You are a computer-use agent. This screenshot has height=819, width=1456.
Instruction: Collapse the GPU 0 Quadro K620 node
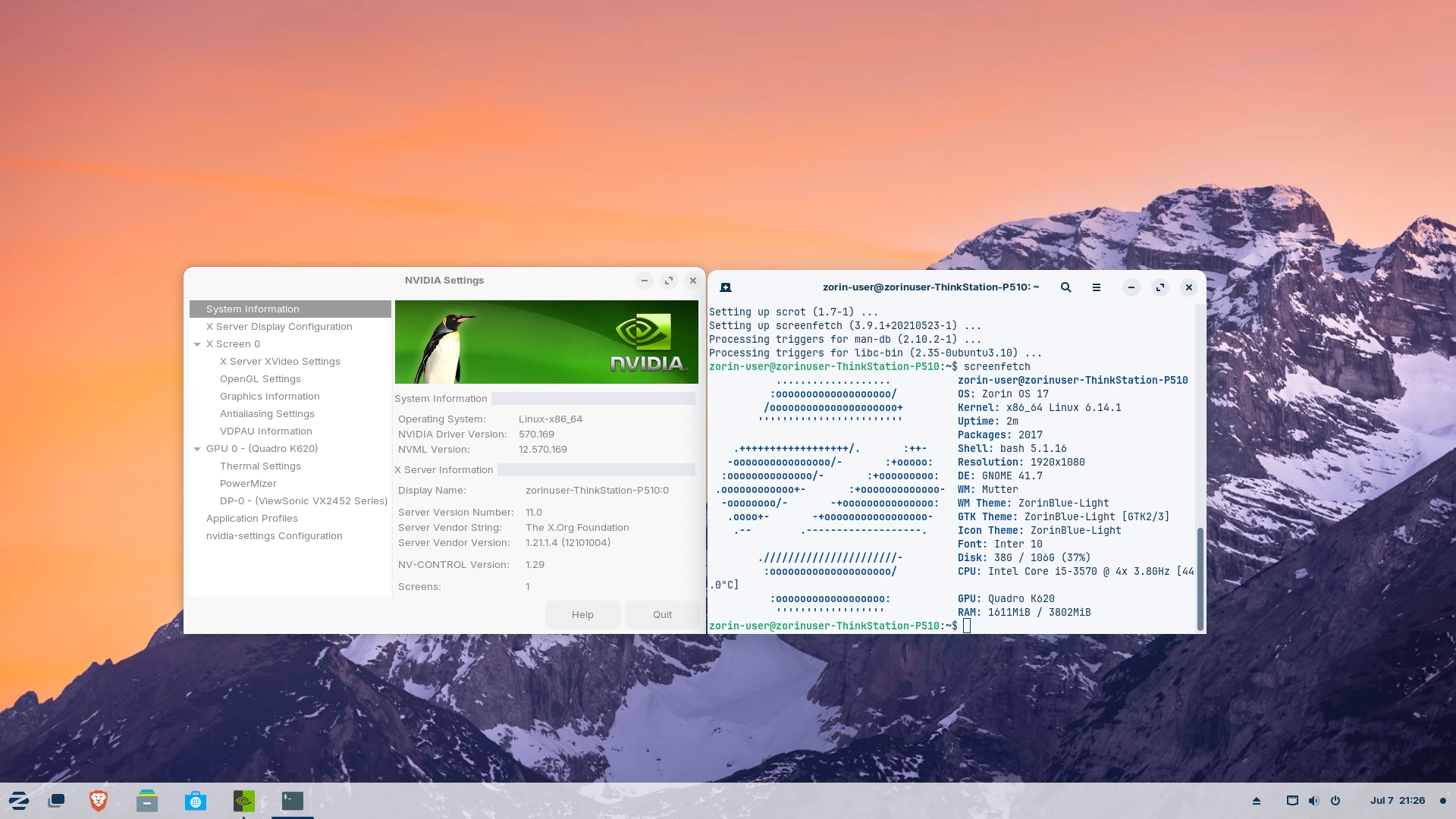click(197, 449)
